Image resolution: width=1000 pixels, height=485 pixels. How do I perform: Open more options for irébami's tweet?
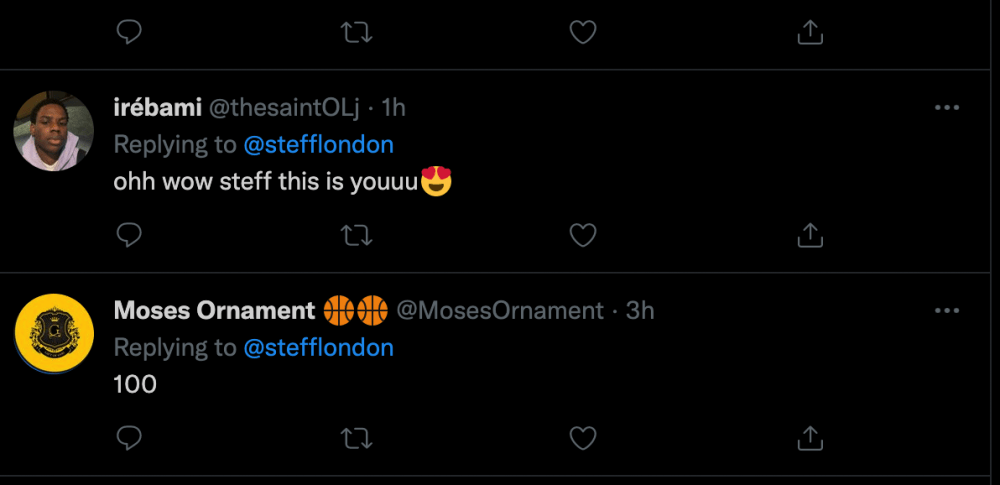point(946,108)
